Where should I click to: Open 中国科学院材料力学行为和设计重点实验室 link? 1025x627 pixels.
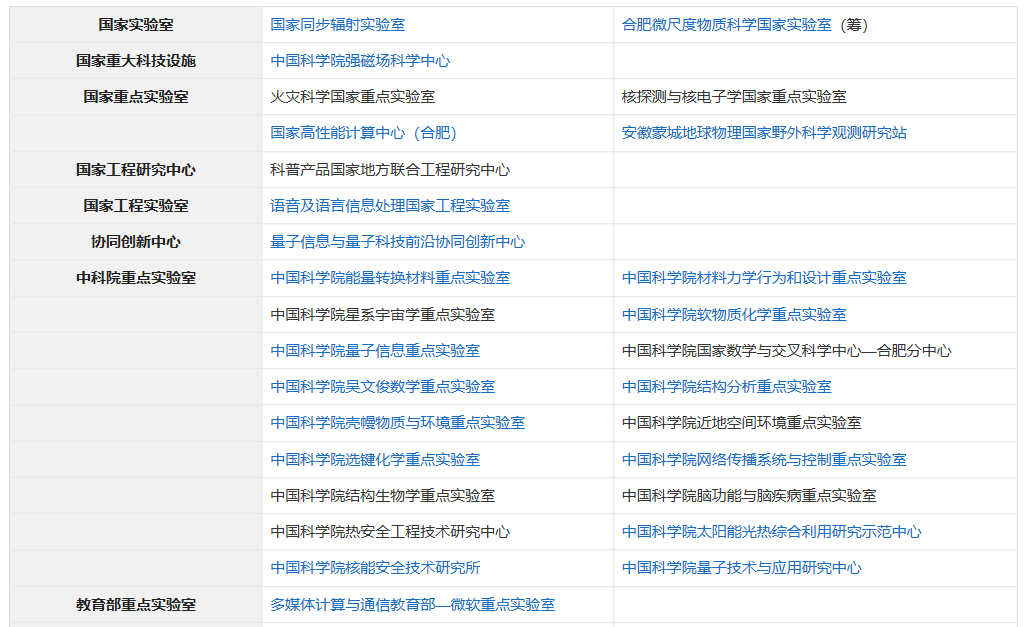coord(764,278)
